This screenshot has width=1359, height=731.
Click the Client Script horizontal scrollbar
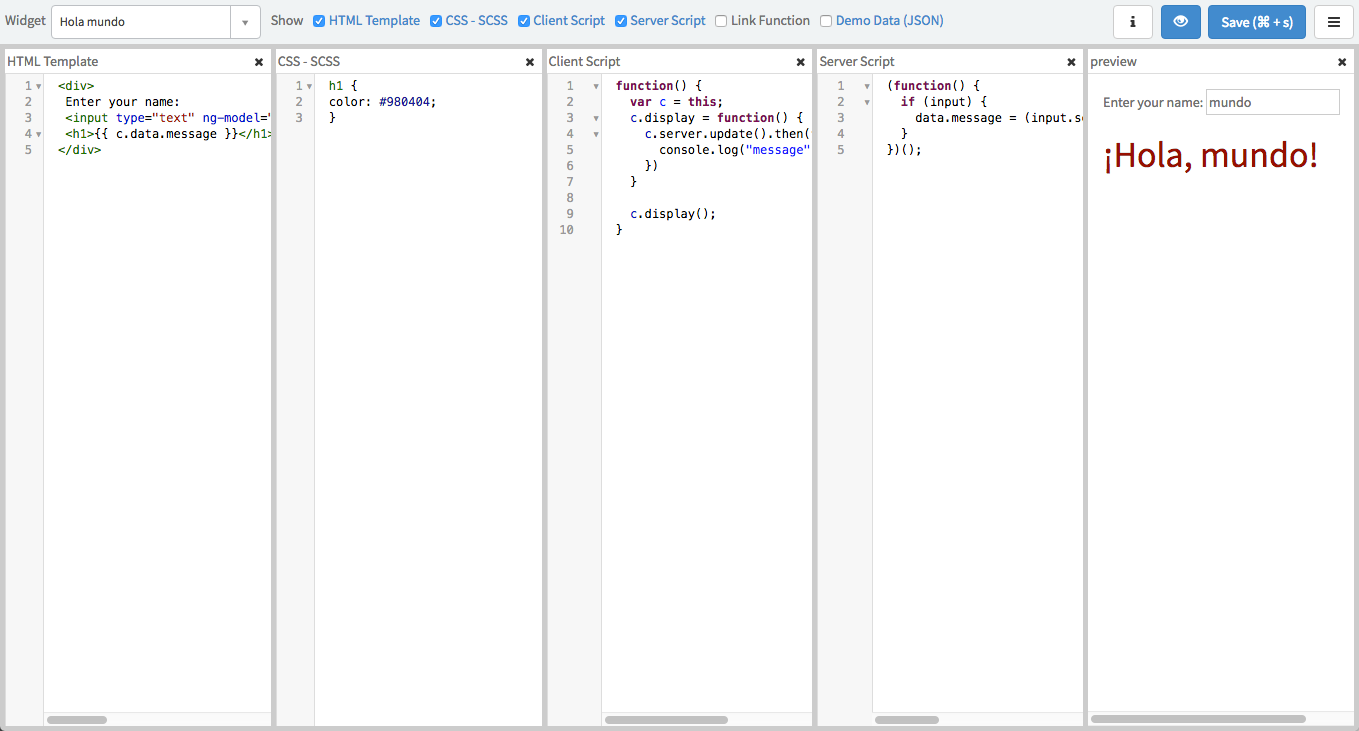click(666, 720)
